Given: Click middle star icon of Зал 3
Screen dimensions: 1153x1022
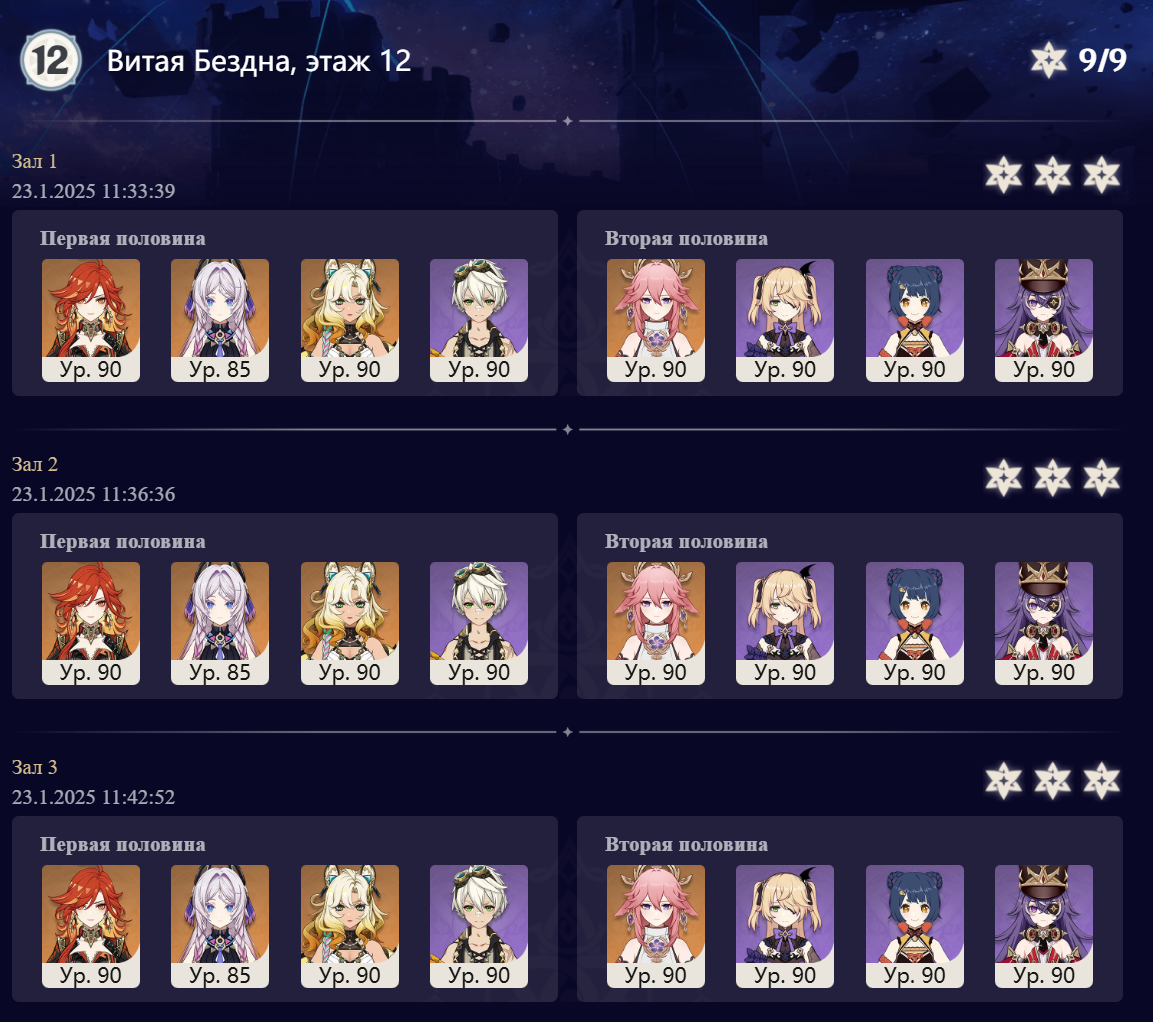Looking at the screenshot, I should coord(1052,781).
